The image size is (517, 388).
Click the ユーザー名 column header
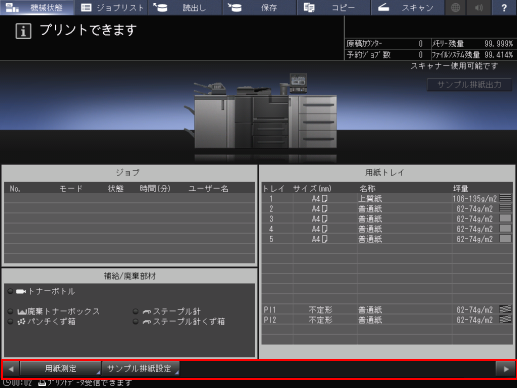[x=208, y=189]
